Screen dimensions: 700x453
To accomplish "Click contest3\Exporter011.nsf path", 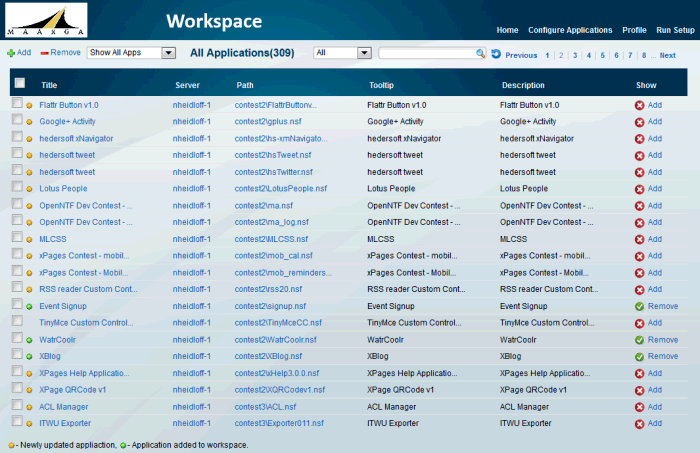I will pyautogui.click(x=279, y=424).
